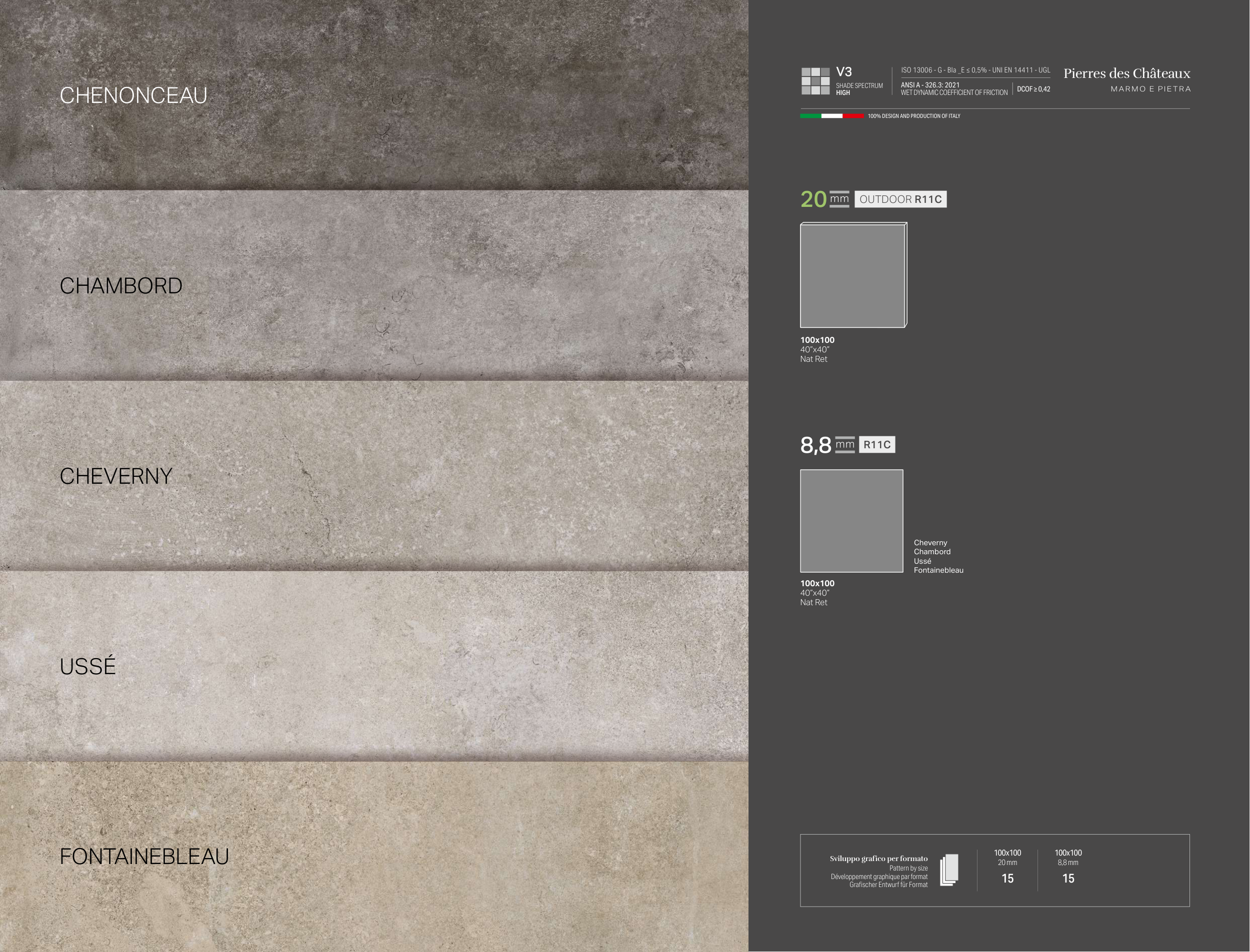
Task: Select the 20mm 100x100 tile diagram
Action: (x=853, y=275)
